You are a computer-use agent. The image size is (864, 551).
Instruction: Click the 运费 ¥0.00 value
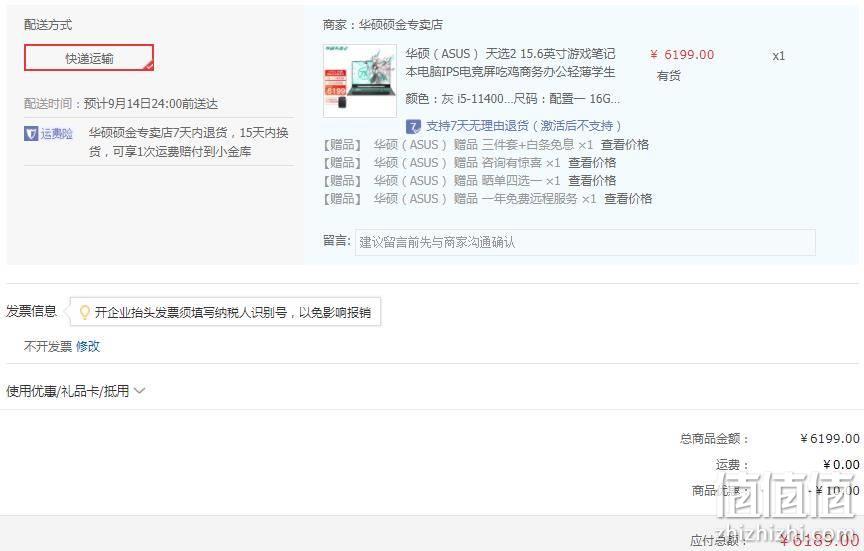841,464
